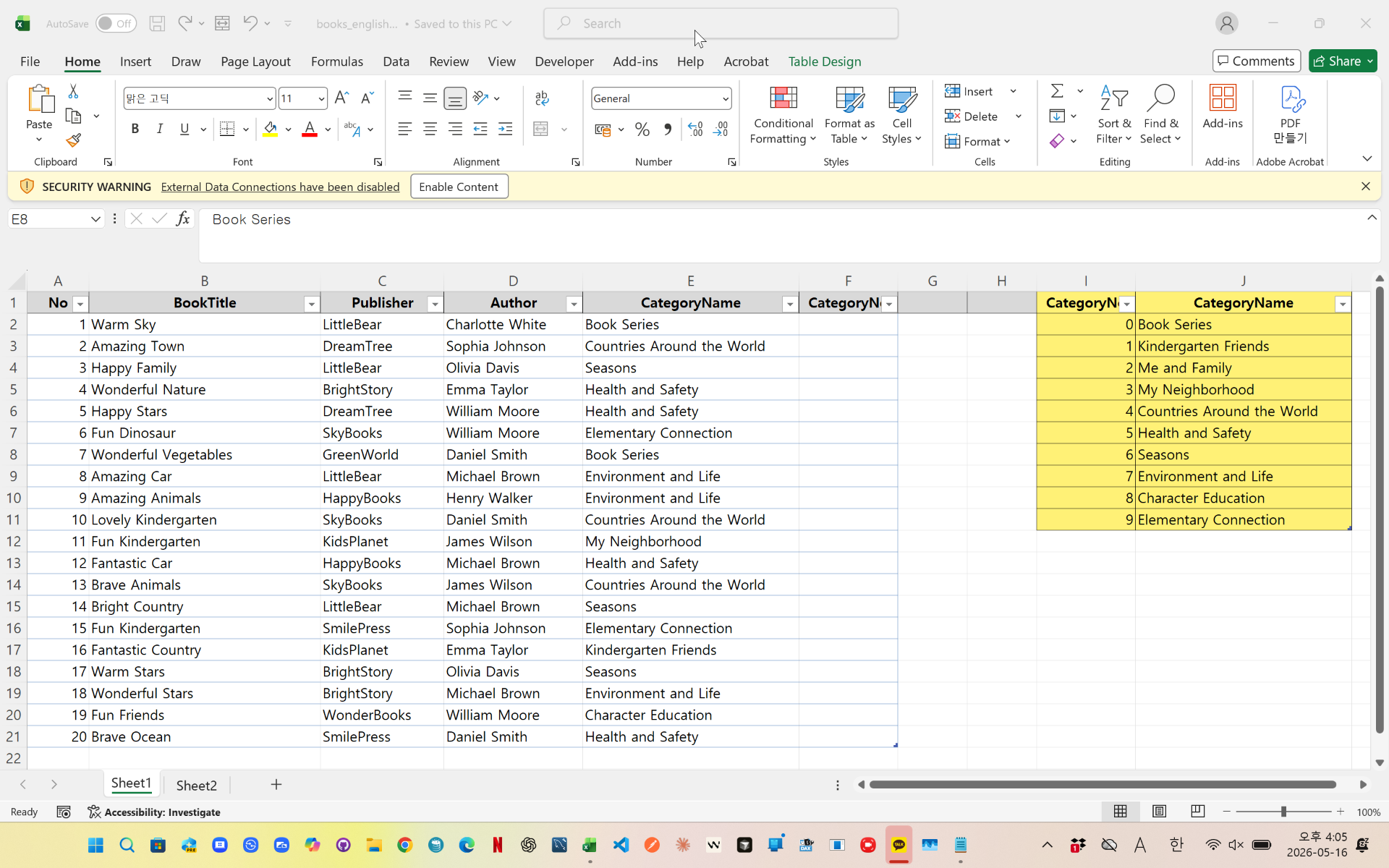This screenshot has width=1389, height=868.
Task: Increase font size with larger A icon
Action: coord(342,98)
